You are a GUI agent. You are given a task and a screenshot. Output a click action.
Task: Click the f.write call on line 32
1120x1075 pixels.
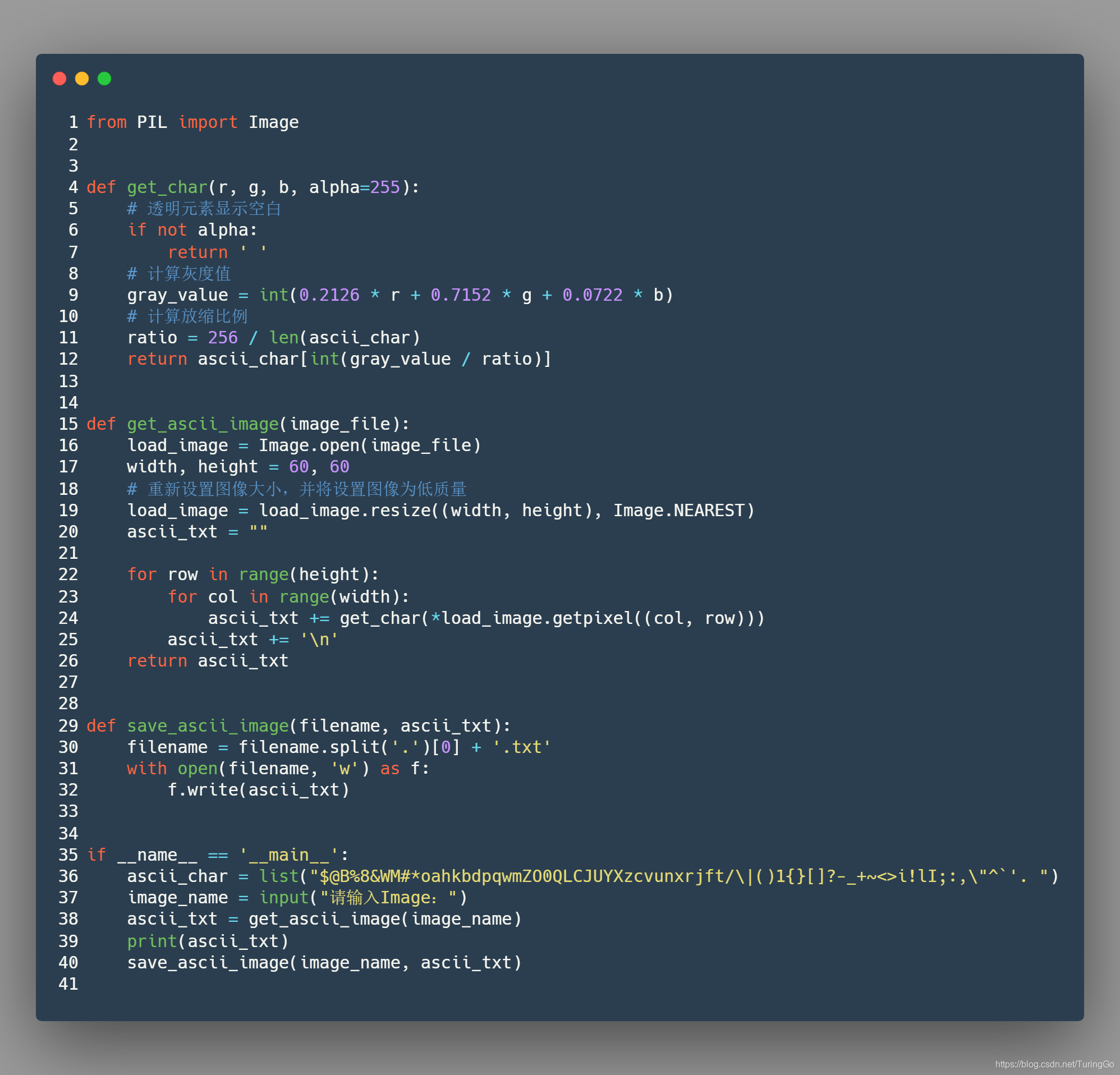[x=258, y=790]
